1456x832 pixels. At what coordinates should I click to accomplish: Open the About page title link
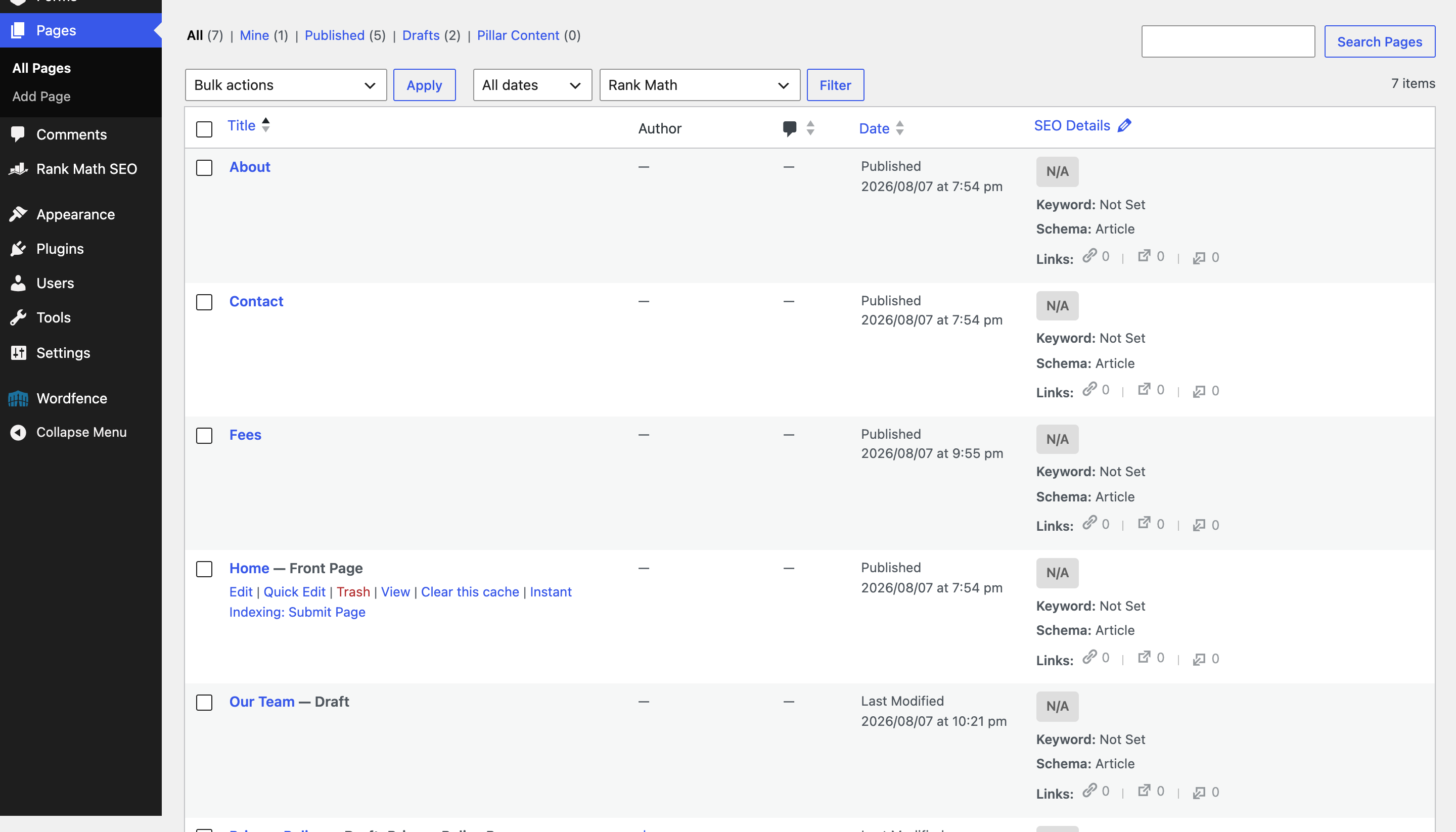[250, 167]
